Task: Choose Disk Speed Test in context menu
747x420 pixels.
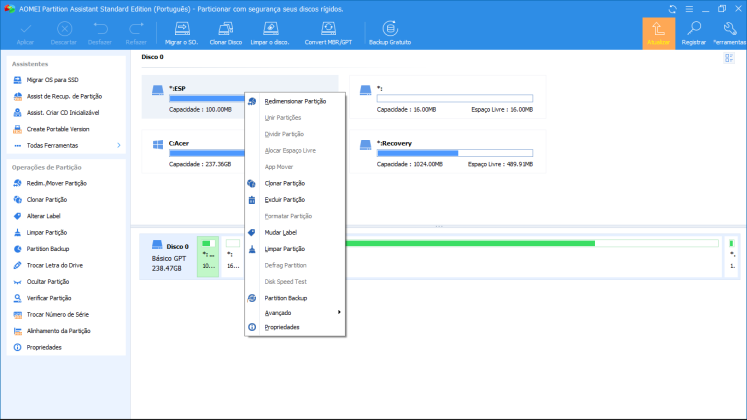Action: coord(295,282)
